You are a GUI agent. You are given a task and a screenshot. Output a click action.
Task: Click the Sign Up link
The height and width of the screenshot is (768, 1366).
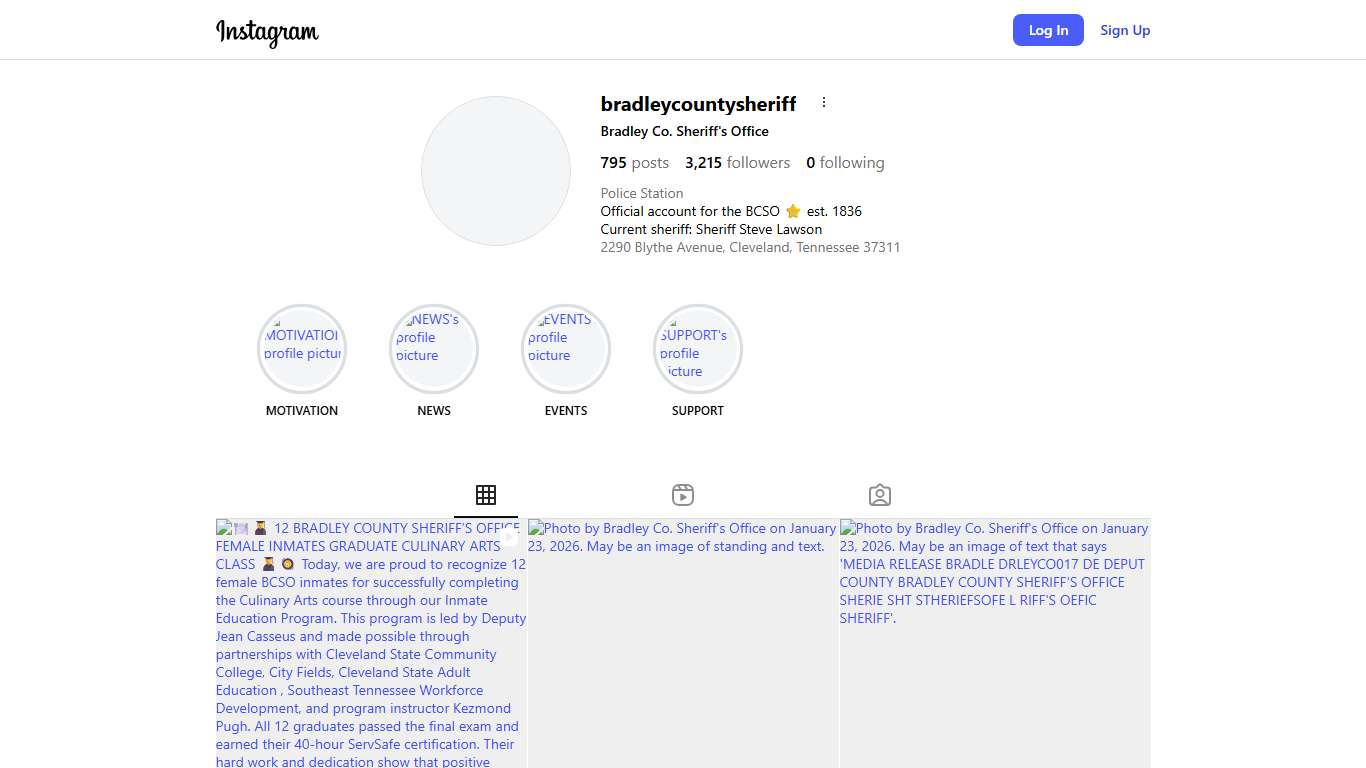1125,30
